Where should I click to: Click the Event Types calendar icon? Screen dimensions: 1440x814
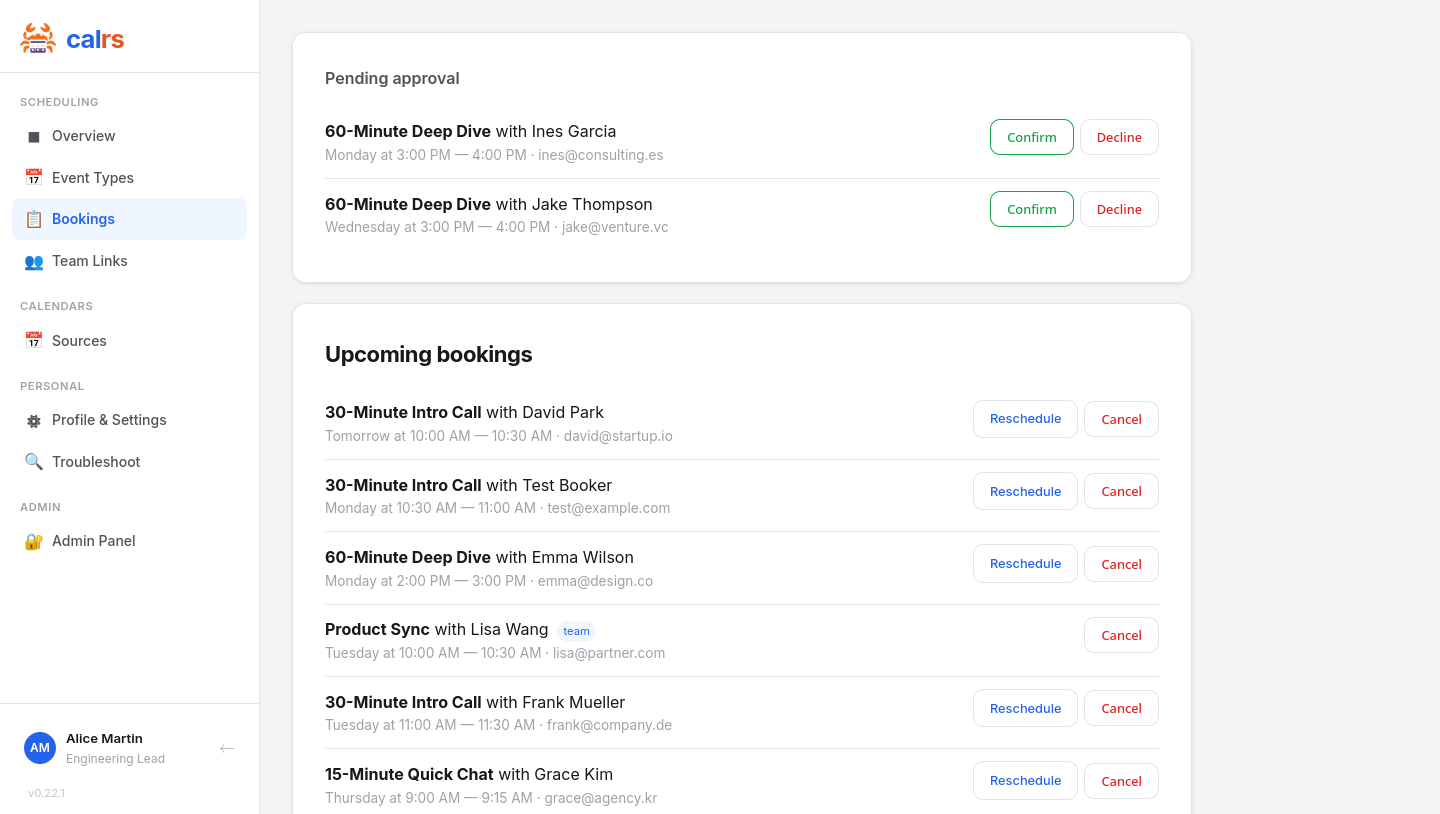click(x=33, y=177)
